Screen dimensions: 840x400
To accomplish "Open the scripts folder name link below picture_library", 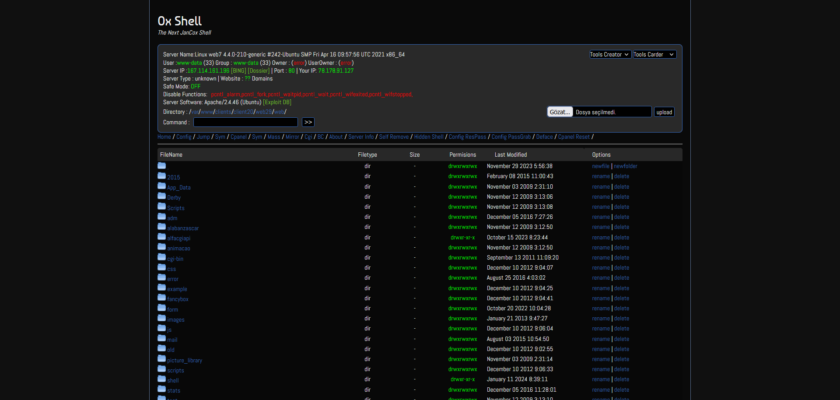I will pyautogui.click(x=175, y=371).
